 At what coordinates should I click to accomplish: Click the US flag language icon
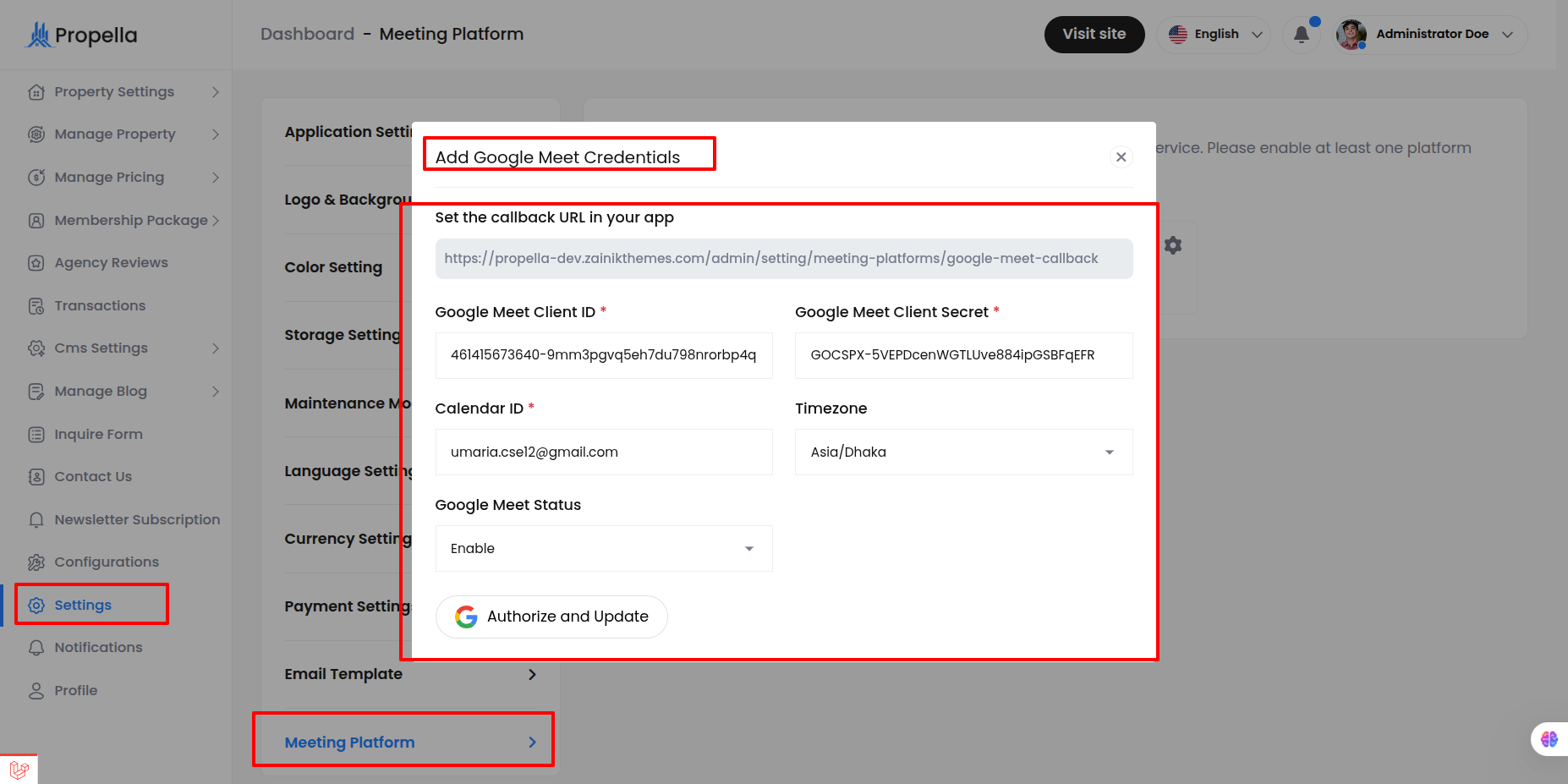1178,35
